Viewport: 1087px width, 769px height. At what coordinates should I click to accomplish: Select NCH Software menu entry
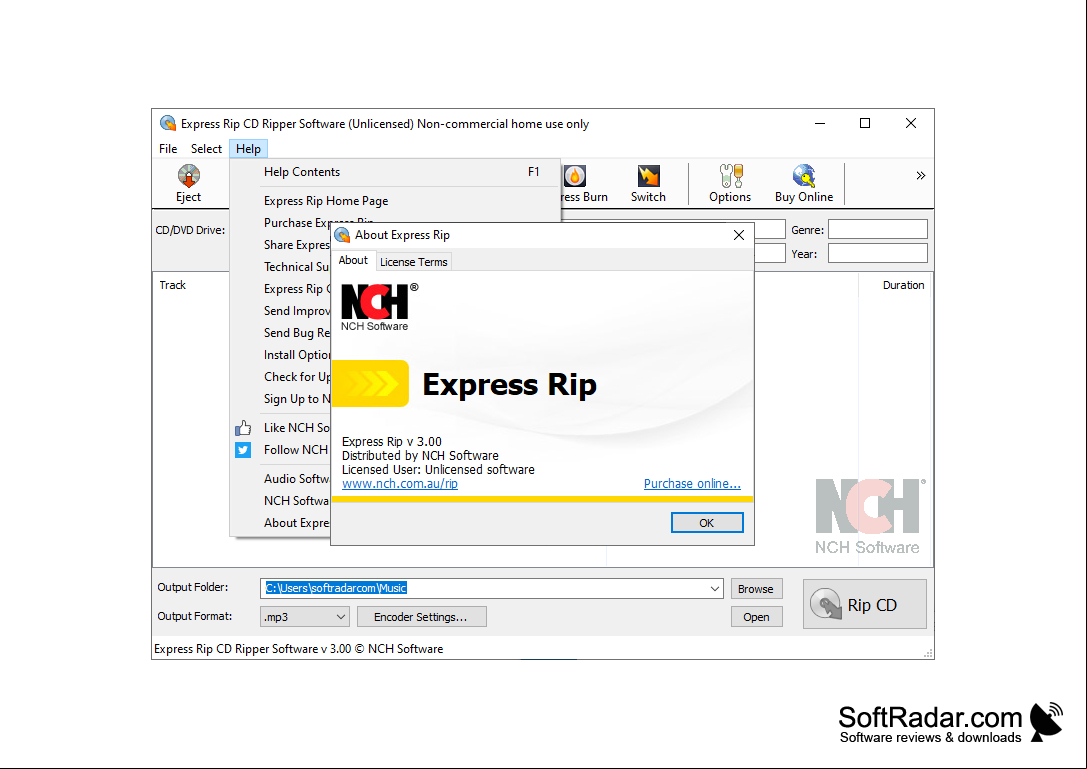click(281, 501)
